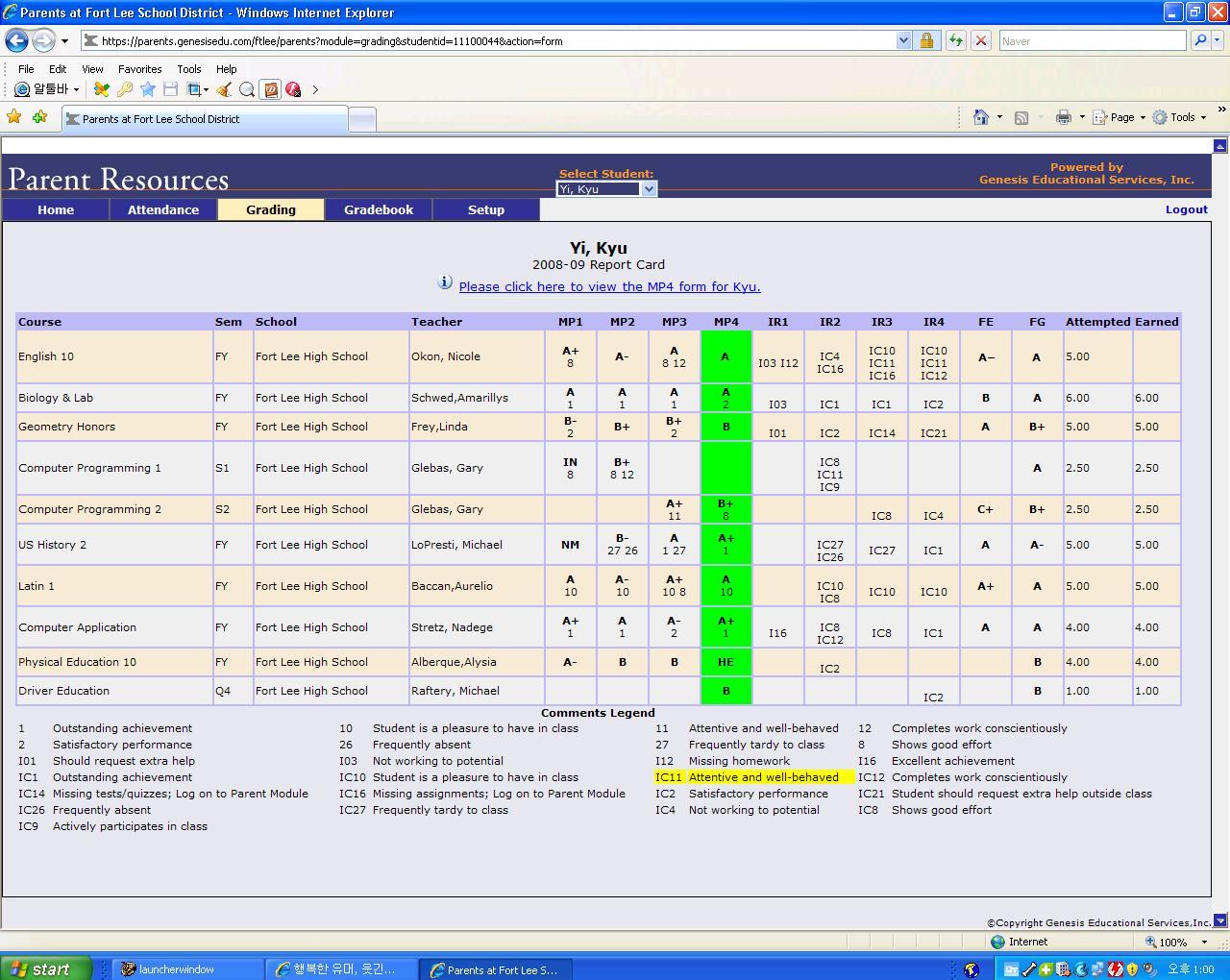The width and height of the screenshot is (1230, 980).
Task: Open the zoom level 100% dropdown arrow
Action: [1204, 943]
